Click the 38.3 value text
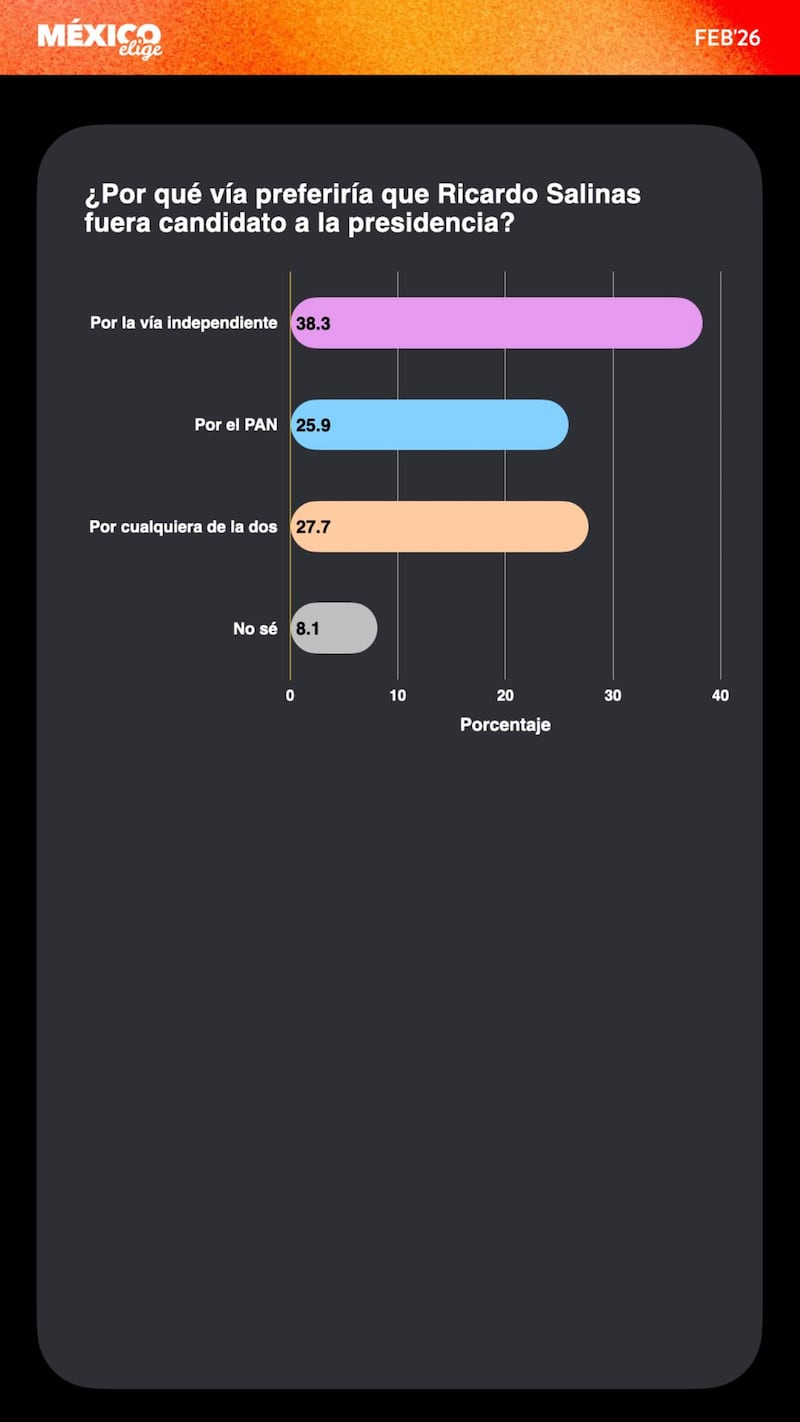 313,324
